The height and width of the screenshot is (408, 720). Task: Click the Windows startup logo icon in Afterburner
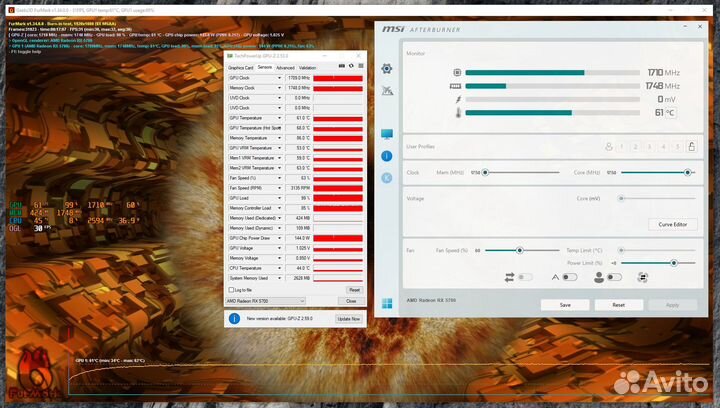point(387,304)
